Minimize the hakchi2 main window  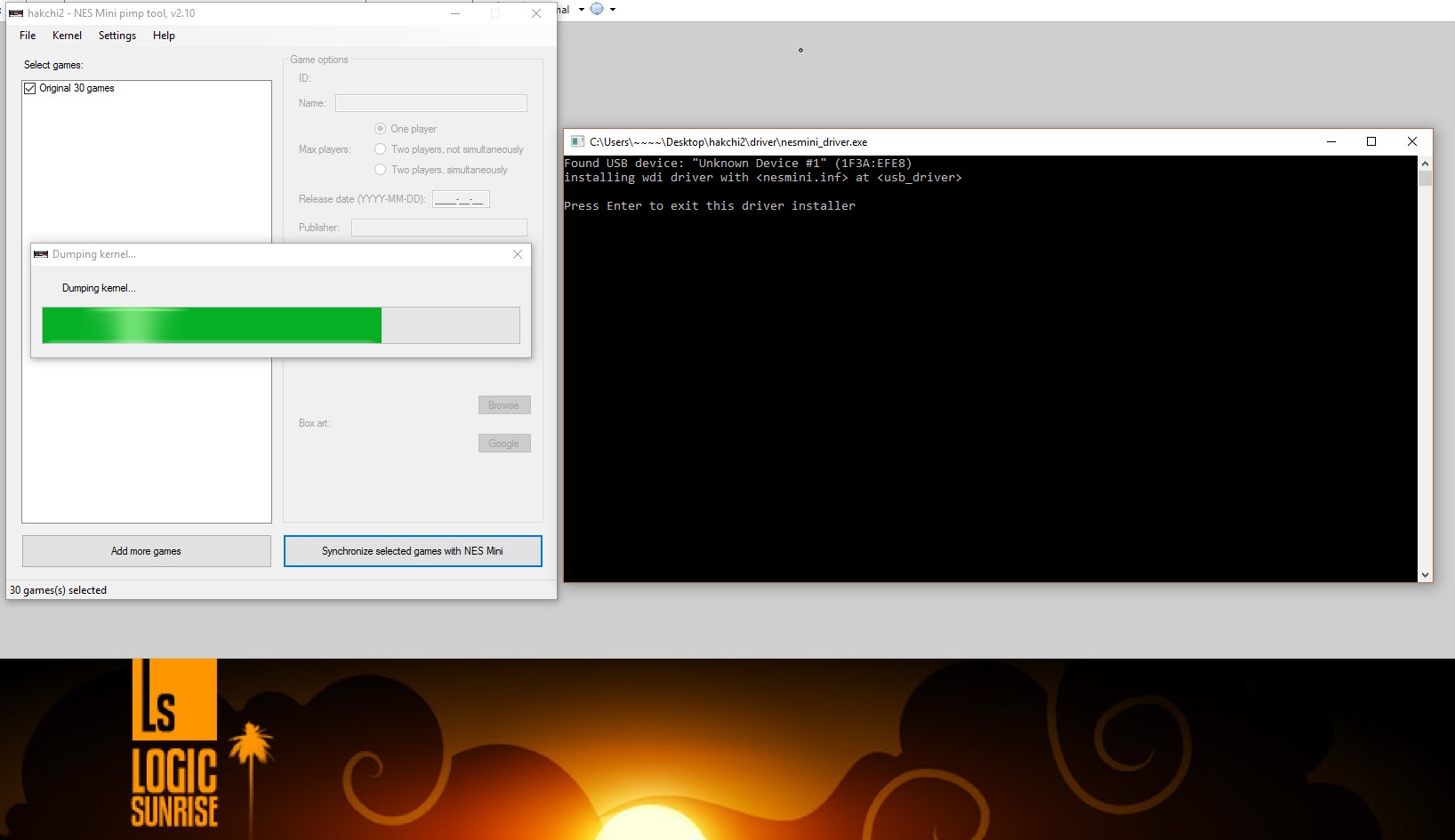coord(455,13)
